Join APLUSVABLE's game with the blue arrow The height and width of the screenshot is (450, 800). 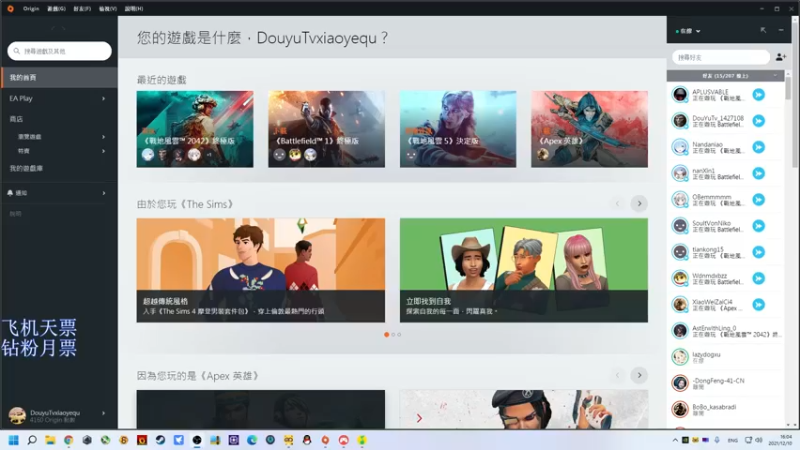(759, 94)
